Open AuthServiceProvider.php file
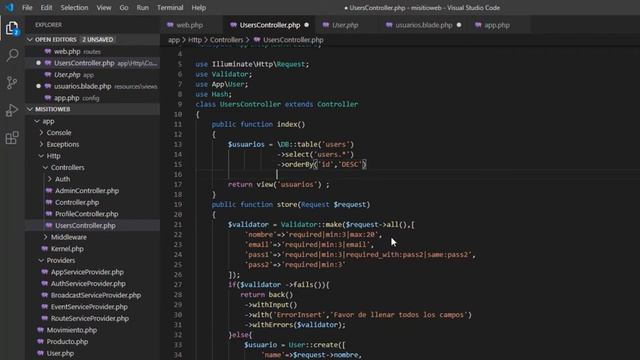 click(x=88, y=284)
